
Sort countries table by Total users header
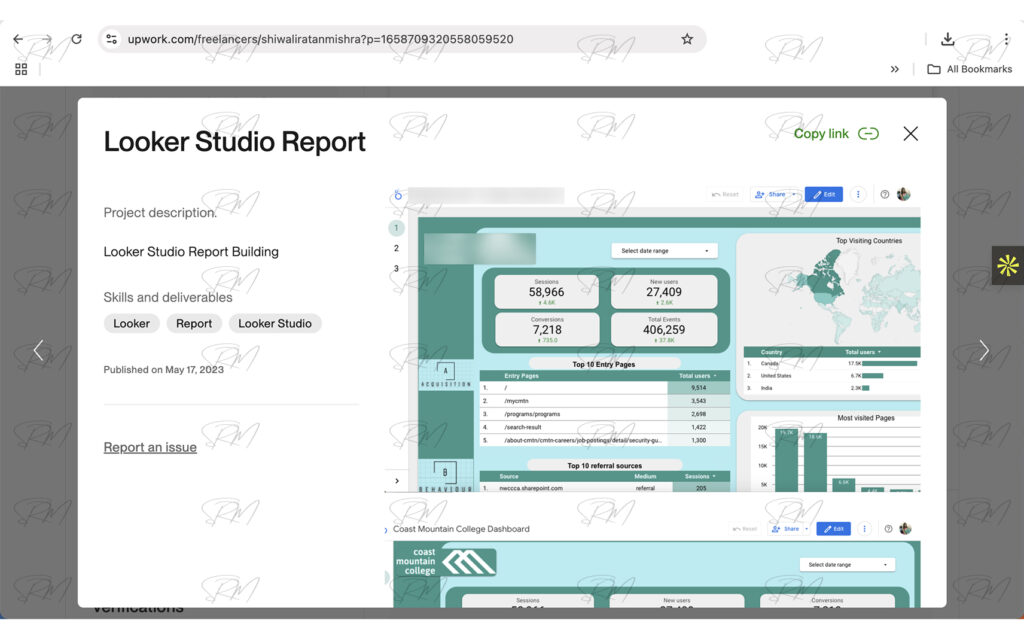click(863, 352)
